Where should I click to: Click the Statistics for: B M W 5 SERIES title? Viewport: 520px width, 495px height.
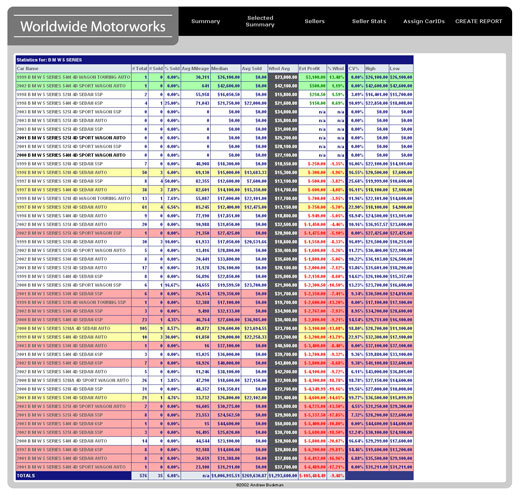pos(49,60)
